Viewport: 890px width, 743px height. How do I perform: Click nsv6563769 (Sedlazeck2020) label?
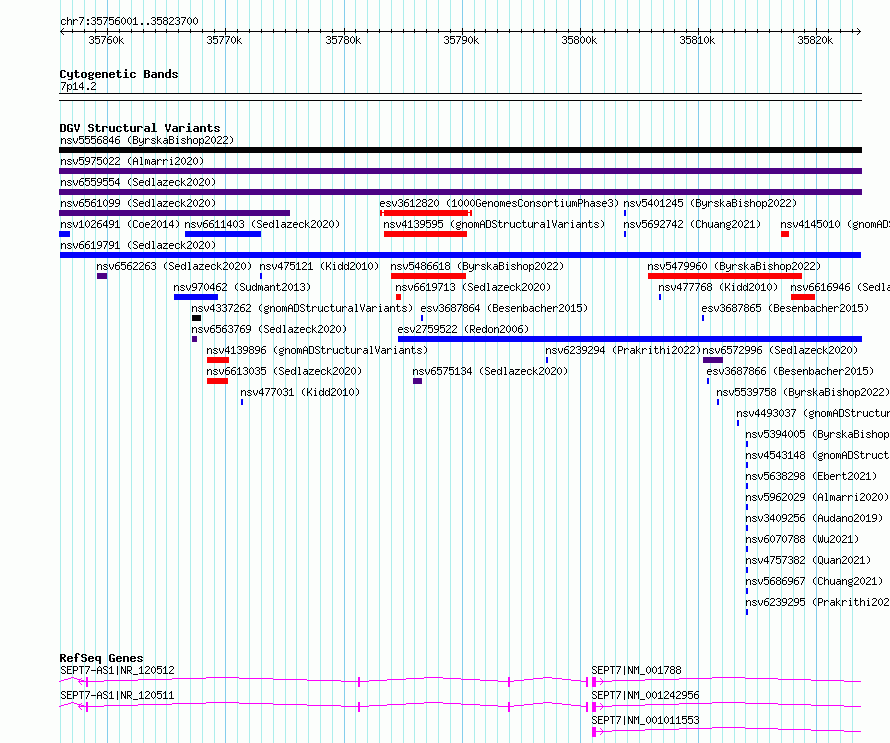coord(269,329)
